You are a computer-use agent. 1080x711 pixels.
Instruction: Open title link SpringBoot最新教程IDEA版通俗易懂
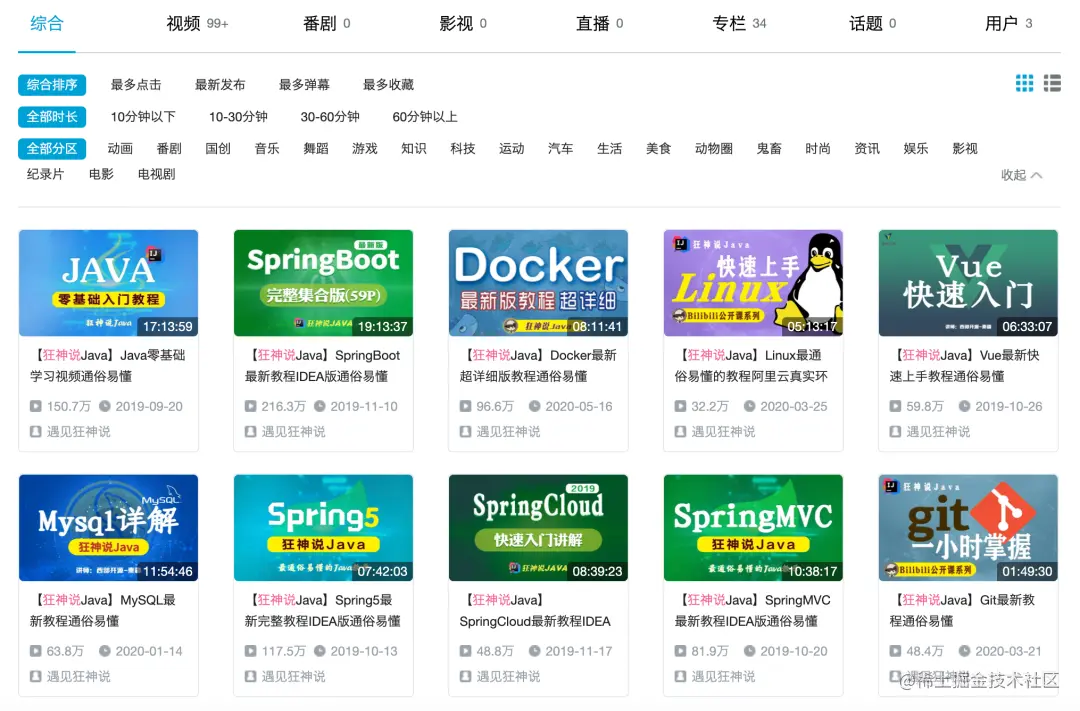click(322, 366)
